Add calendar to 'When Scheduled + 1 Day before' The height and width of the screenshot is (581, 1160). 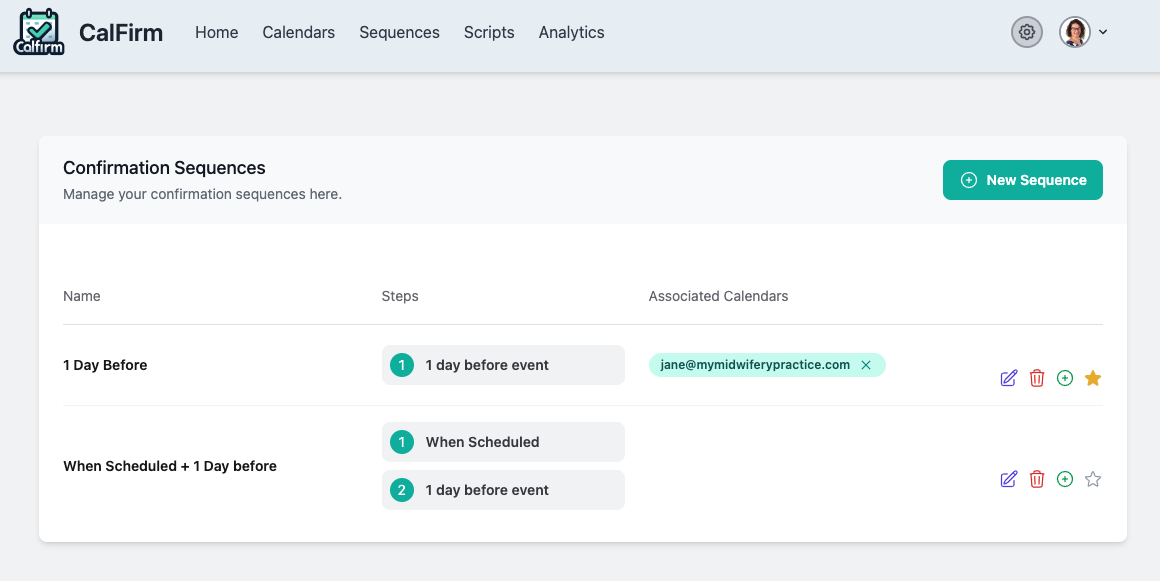(1065, 479)
